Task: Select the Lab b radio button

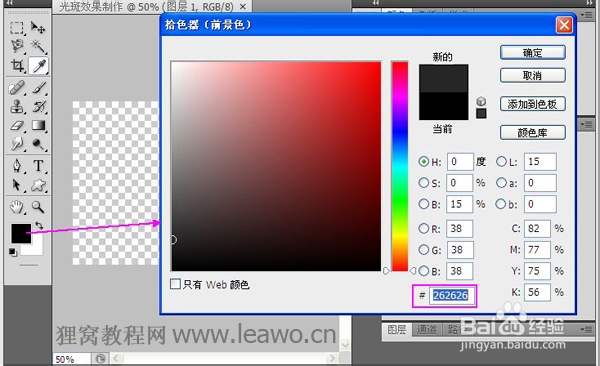Action: click(501, 204)
